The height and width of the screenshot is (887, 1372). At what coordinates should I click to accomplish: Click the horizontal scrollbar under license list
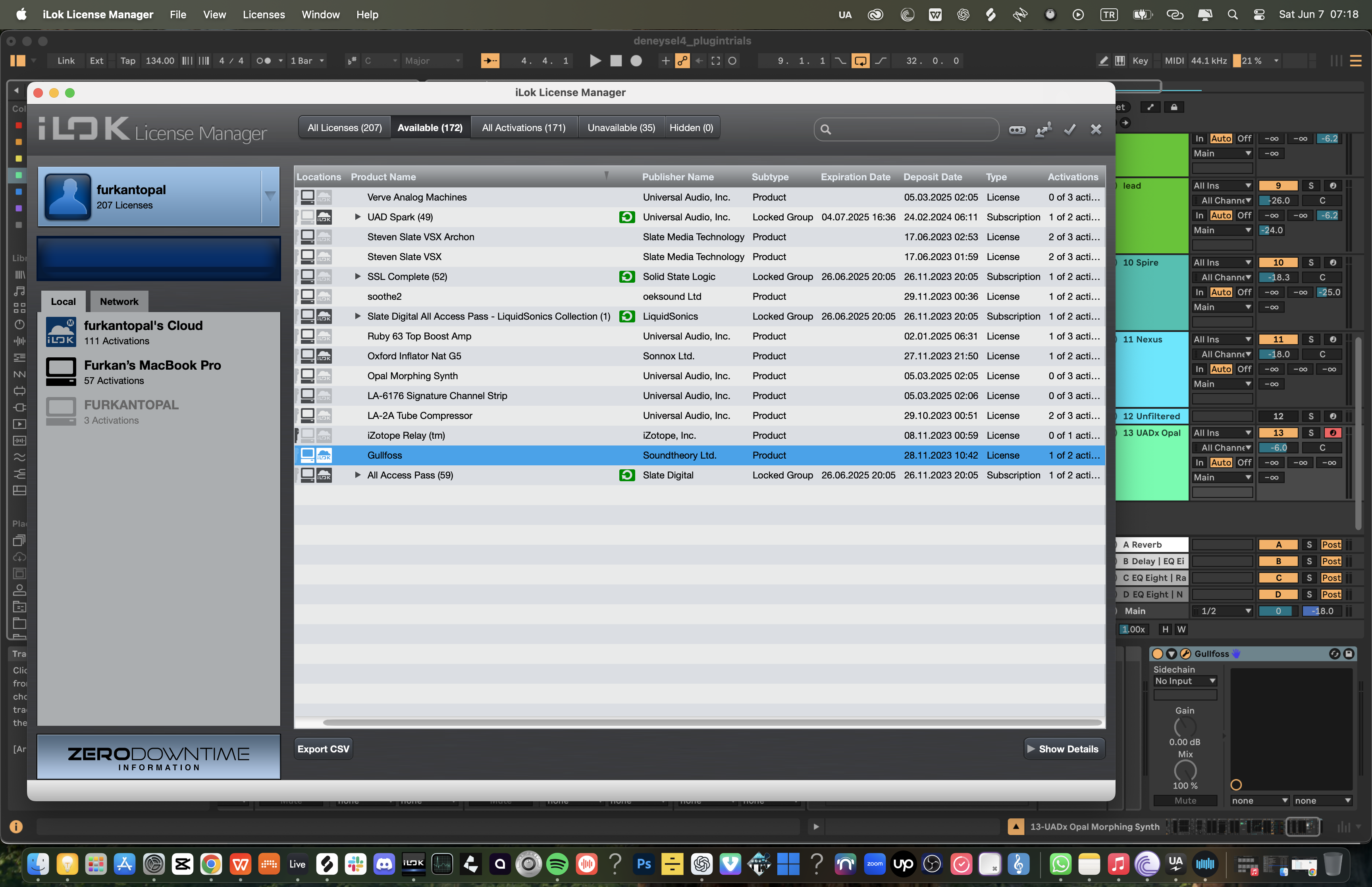pyautogui.click(x=712, y=722)
